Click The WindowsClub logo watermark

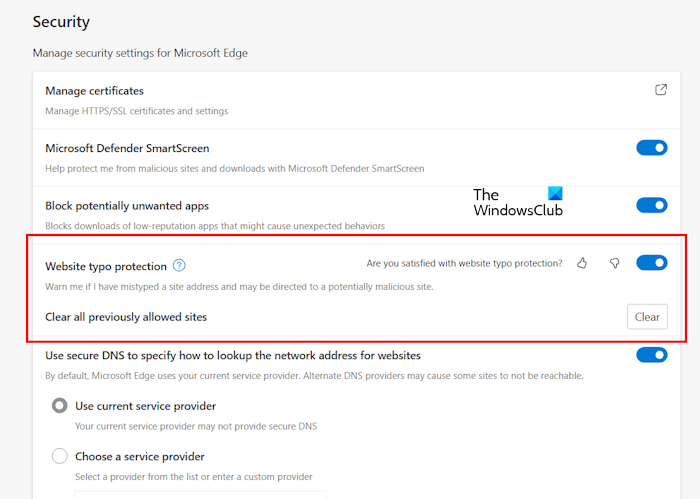pos(517,202)
